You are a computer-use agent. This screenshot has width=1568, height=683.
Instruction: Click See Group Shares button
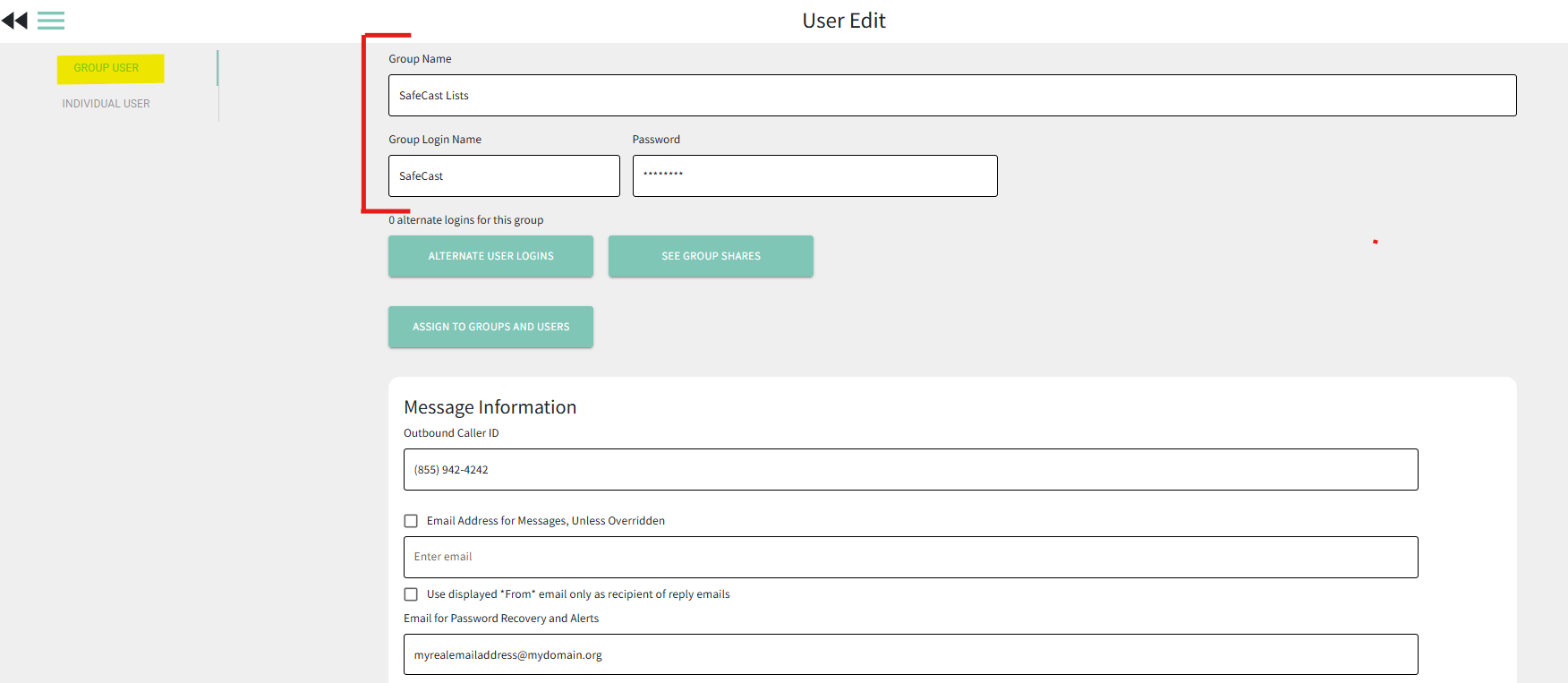[x=711, y=256]
